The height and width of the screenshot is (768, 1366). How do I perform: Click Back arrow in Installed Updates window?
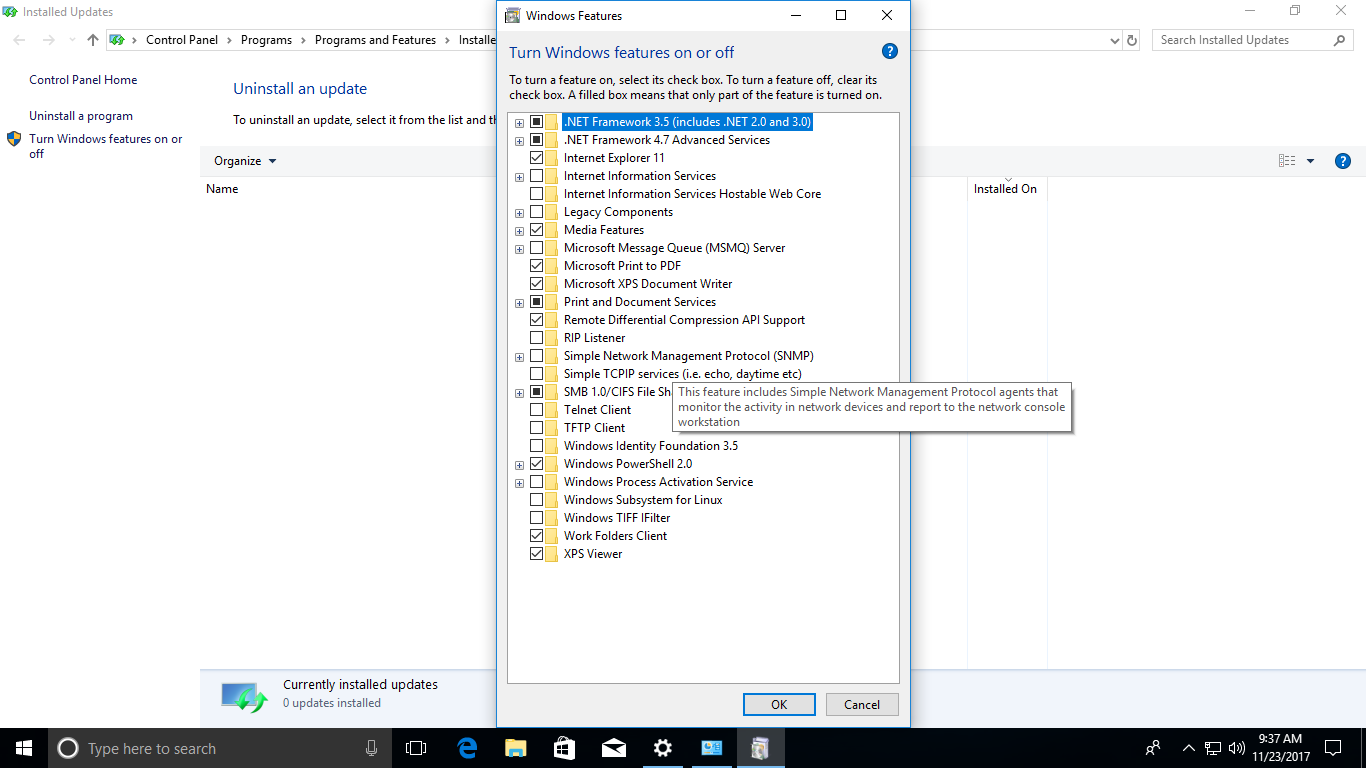20,40
